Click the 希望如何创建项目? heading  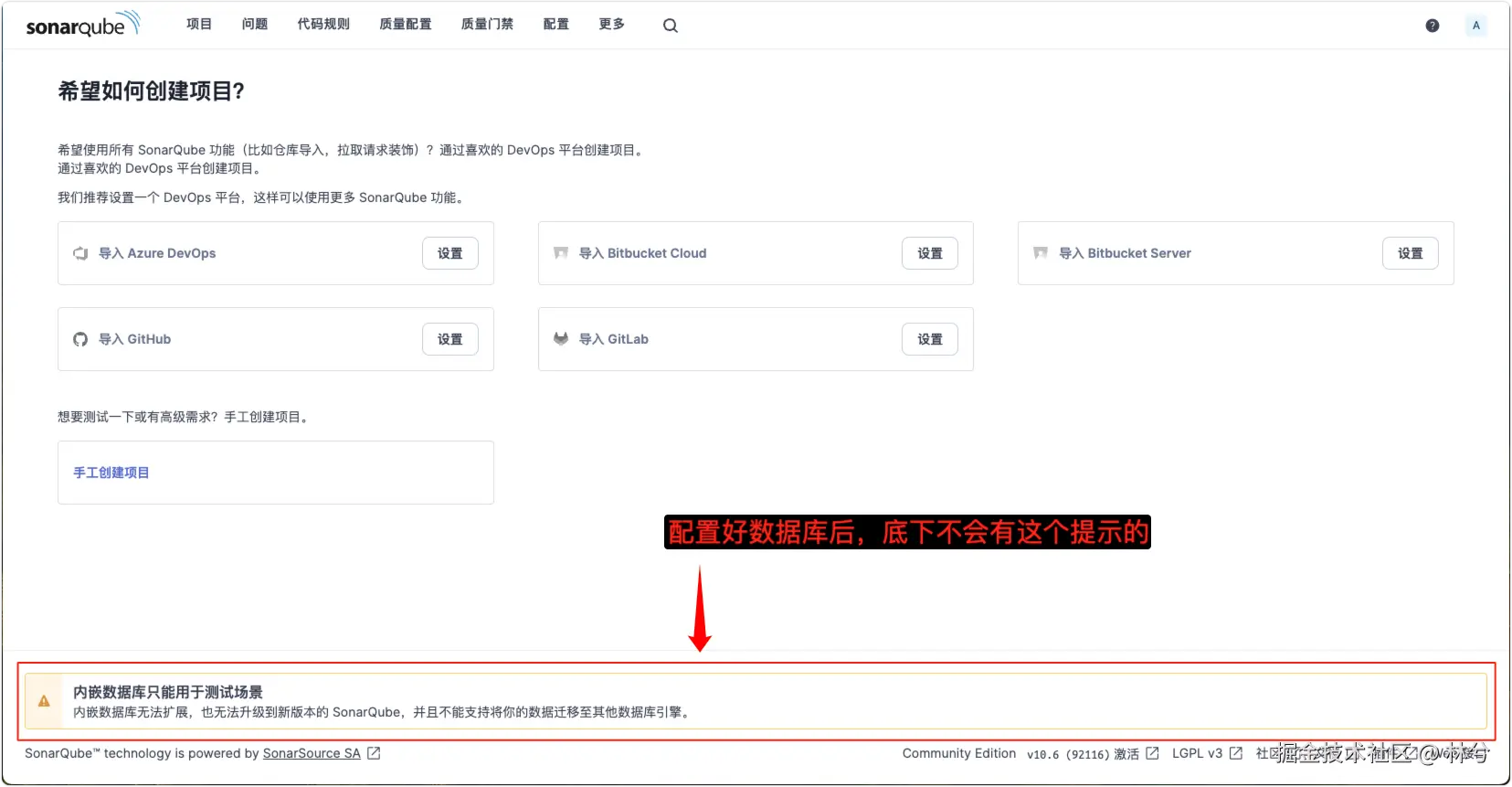point(152,90)
